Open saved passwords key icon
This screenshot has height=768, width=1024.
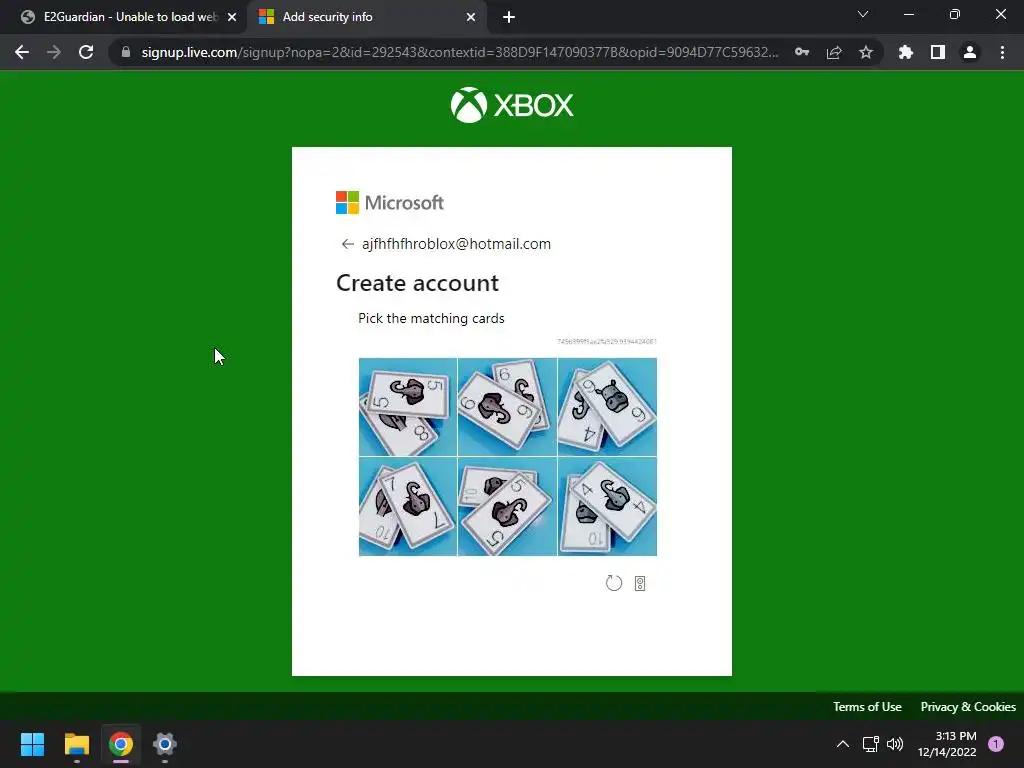pos(802,52)
